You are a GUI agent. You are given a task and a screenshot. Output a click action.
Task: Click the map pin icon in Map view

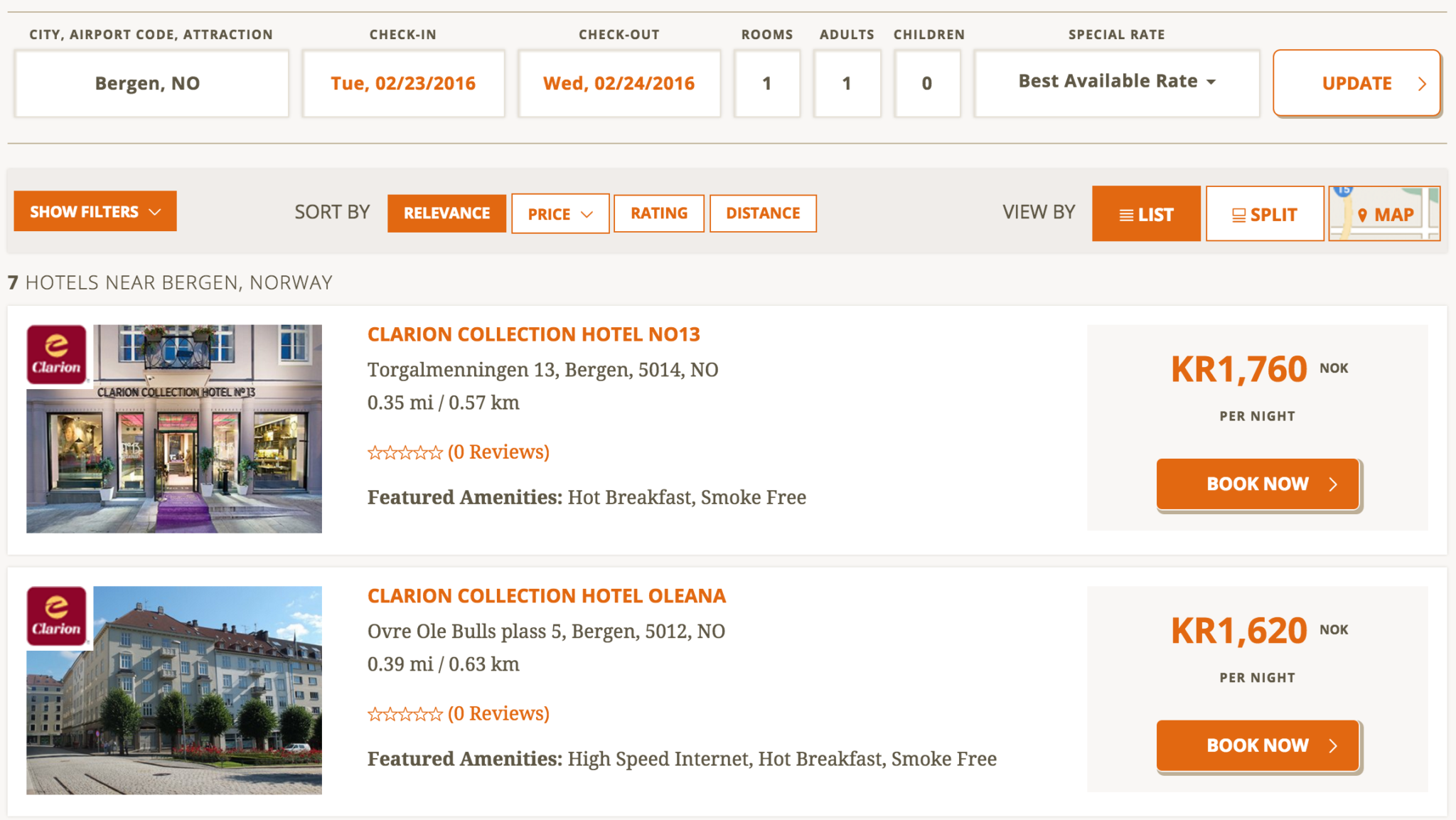1362,215
